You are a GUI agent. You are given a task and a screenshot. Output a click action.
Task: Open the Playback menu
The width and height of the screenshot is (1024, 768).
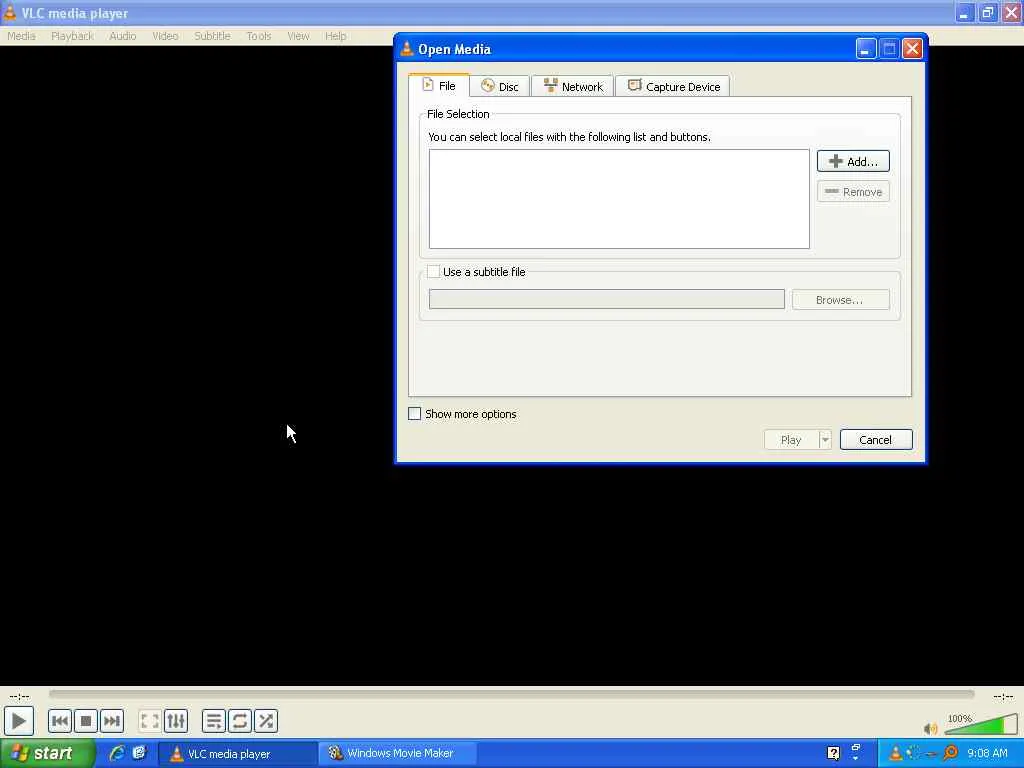[72, 36]
